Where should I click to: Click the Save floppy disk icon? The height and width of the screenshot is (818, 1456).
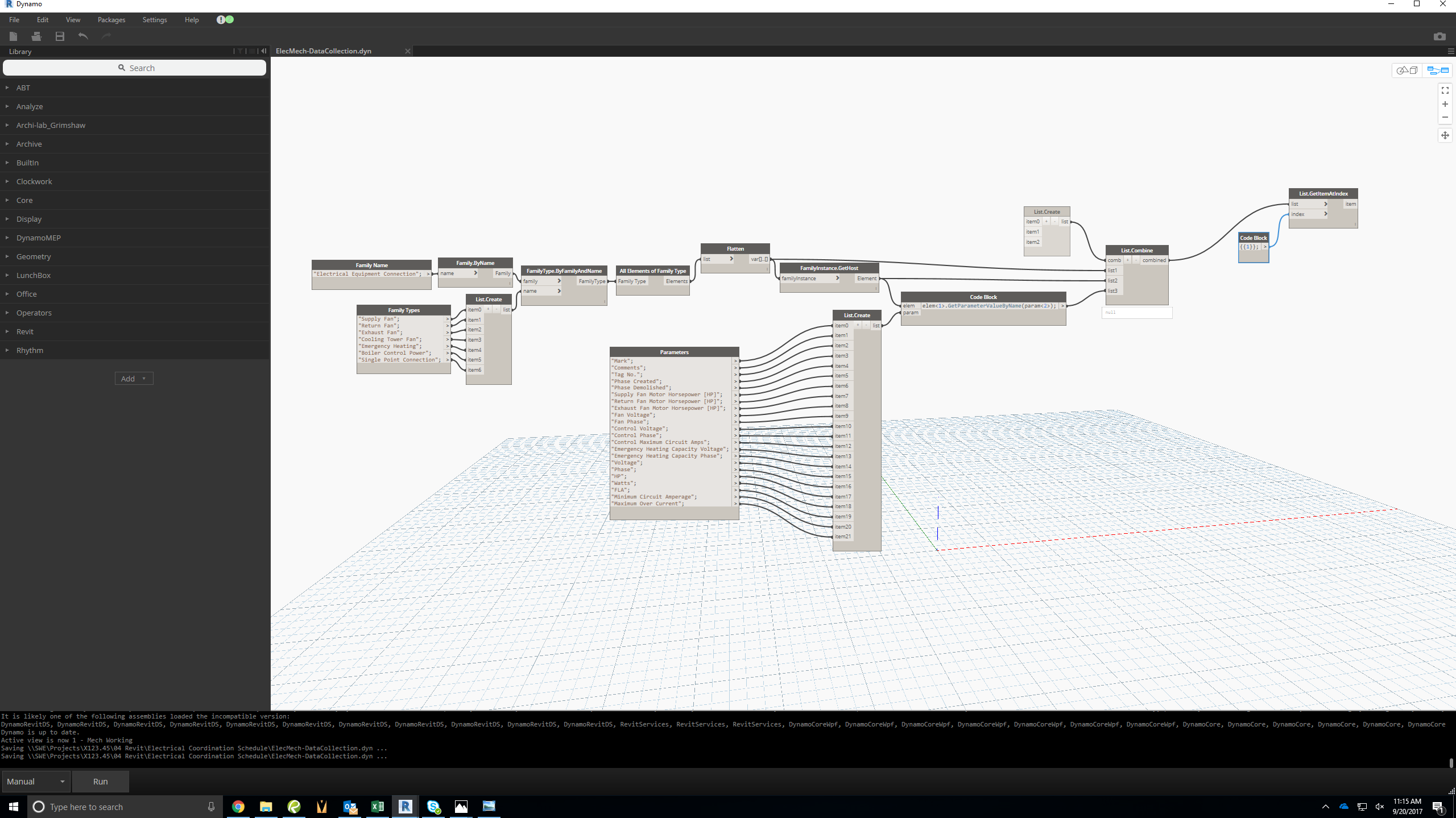pyautogui.click(x=60, y=36)
